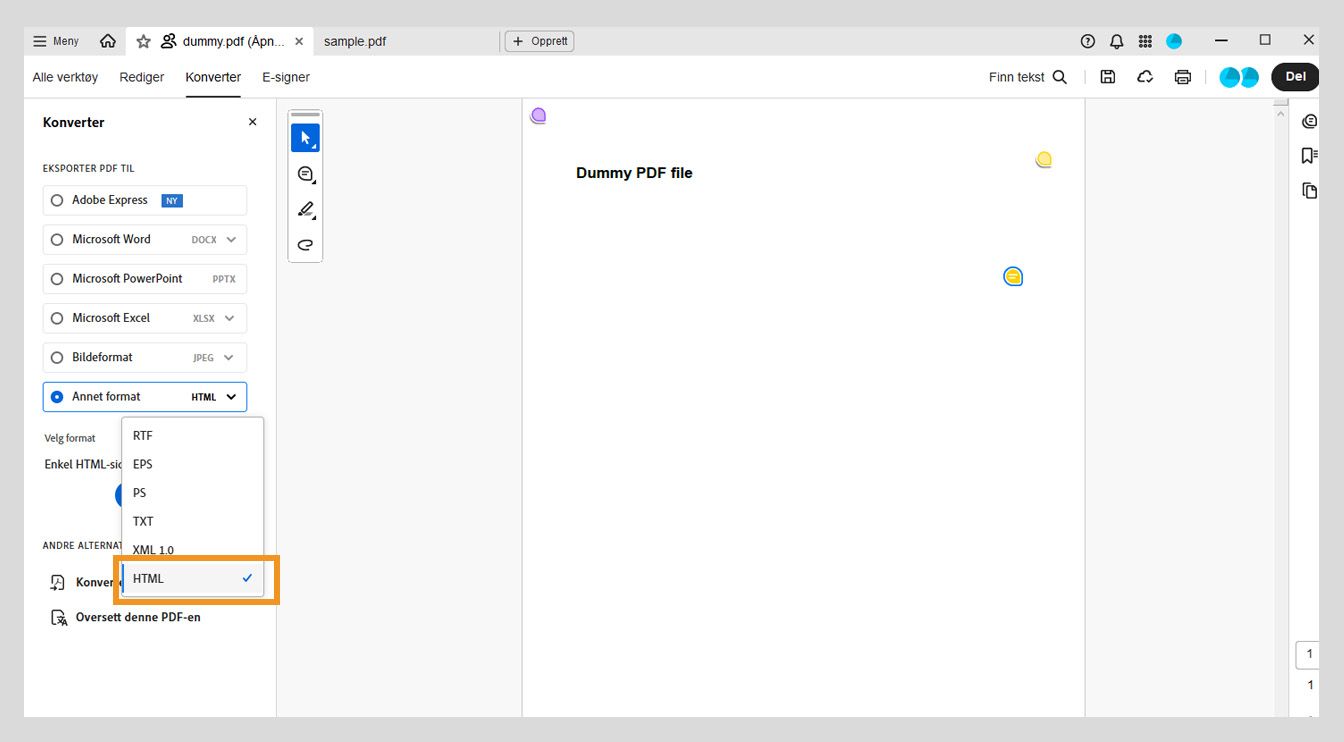1344x742 pixels.
Task: Open the purple comment bubble on page
Action: point(538,115)
